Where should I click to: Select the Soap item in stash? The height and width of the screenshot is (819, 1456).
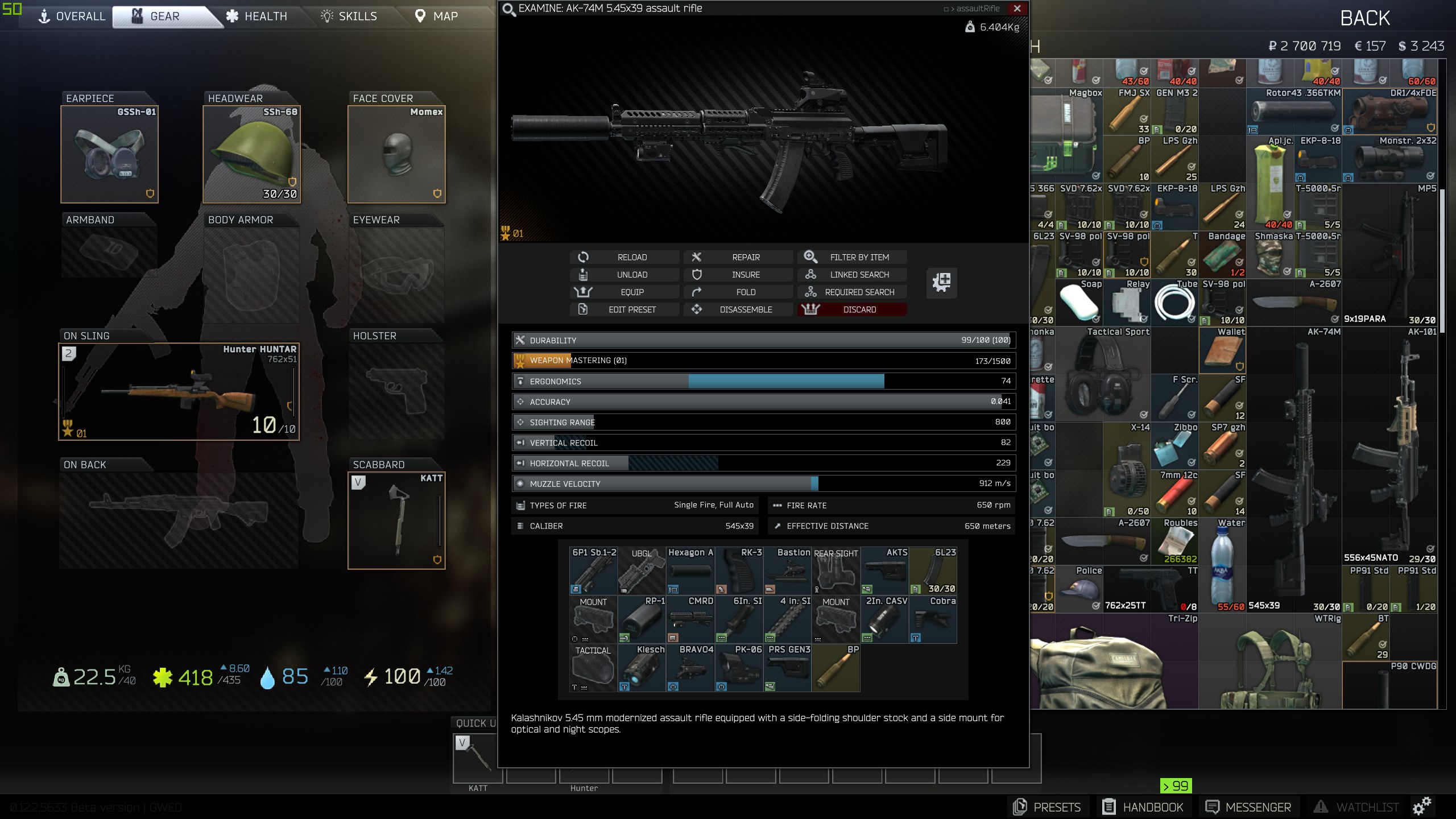pos(1079,302)
